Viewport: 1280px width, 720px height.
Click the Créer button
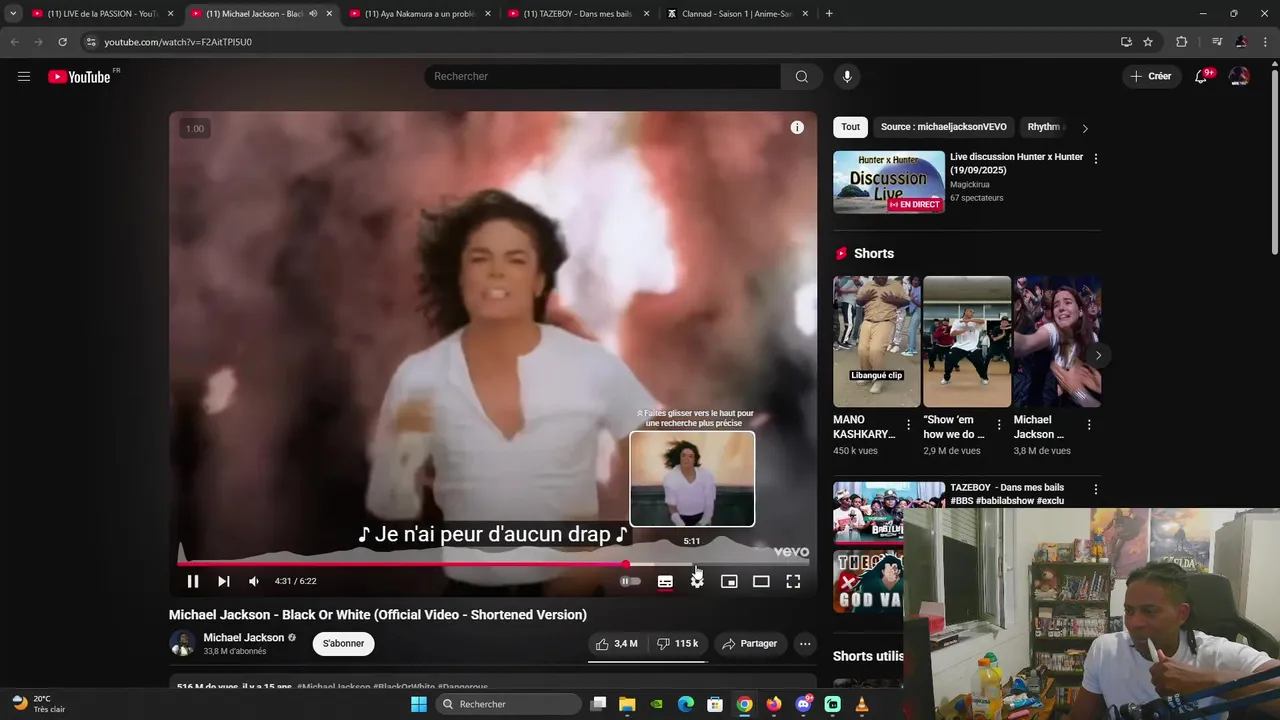point(1150,76)
